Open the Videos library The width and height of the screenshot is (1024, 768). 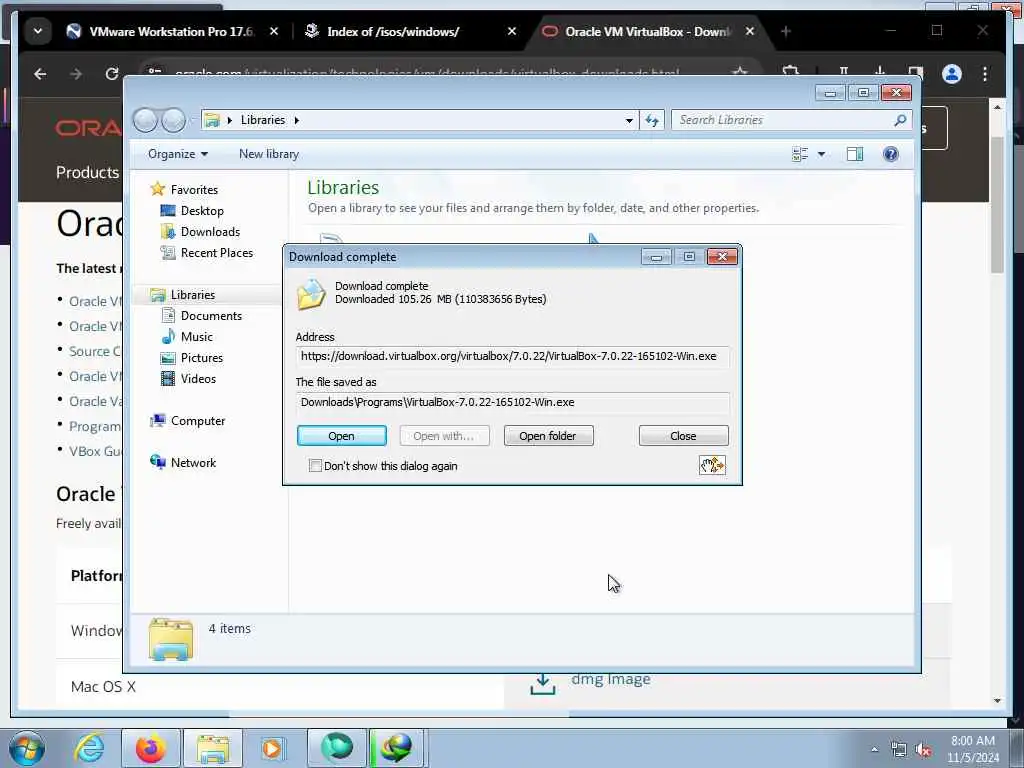[198, 379]
